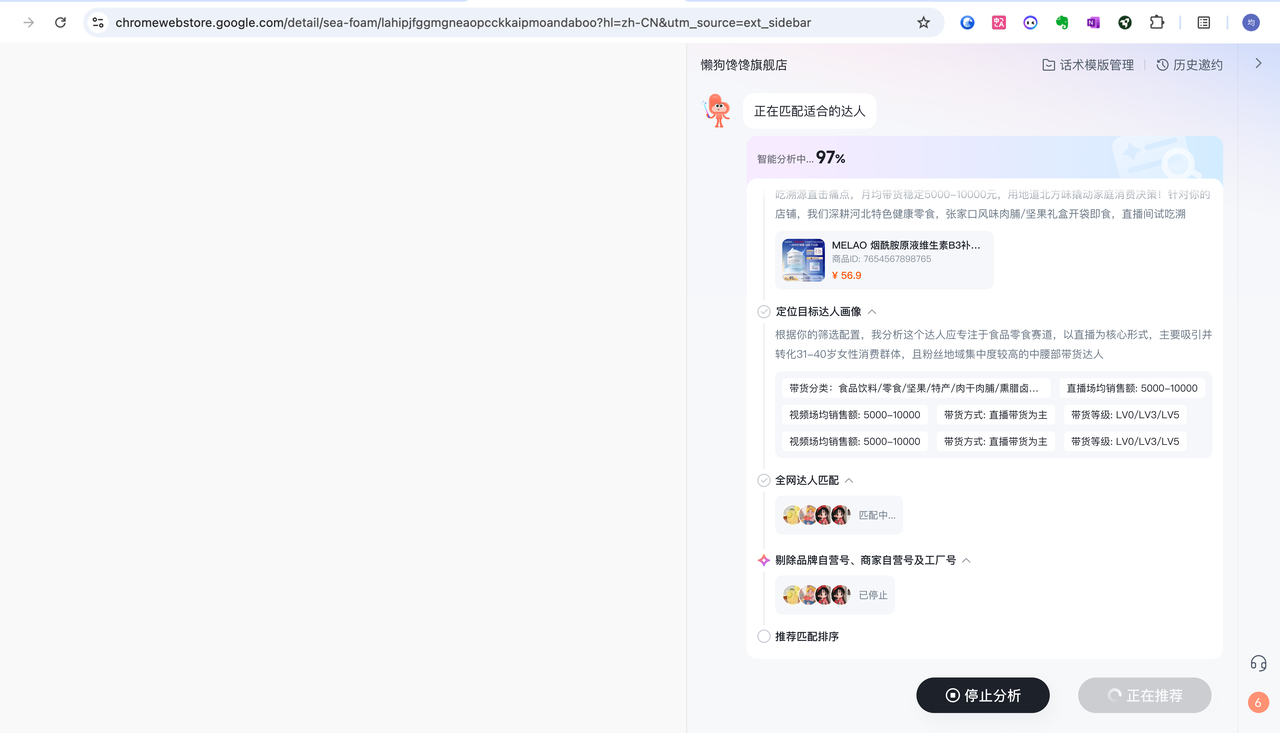
Task: Click the 定位目标达人画像 step check circle
Action: point(764,312)
